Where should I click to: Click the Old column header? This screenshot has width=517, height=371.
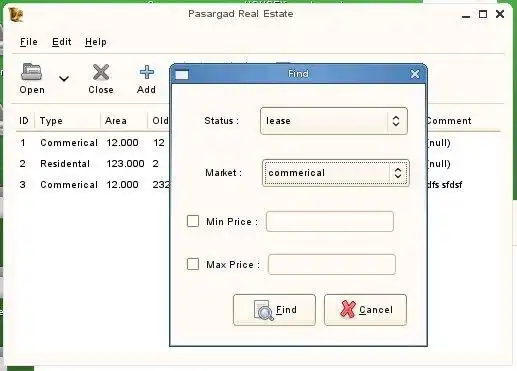point(160,121)
